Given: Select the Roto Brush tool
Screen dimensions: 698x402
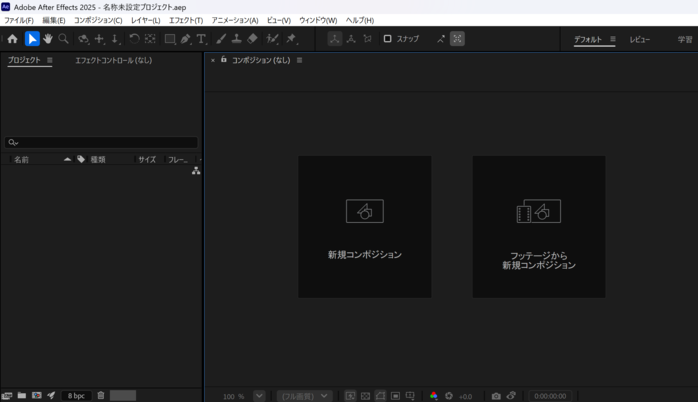Looking at the screenshot, I should (x=272, y=39).
